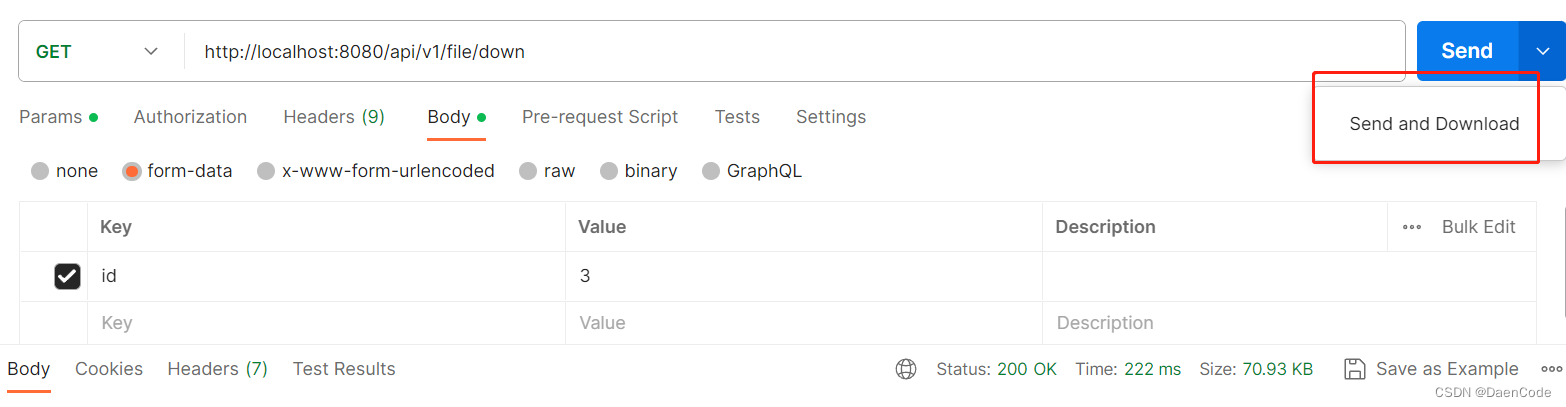Click the empty Key field in new row
This screenshot has height=407, width=1566.
point(326,323)
